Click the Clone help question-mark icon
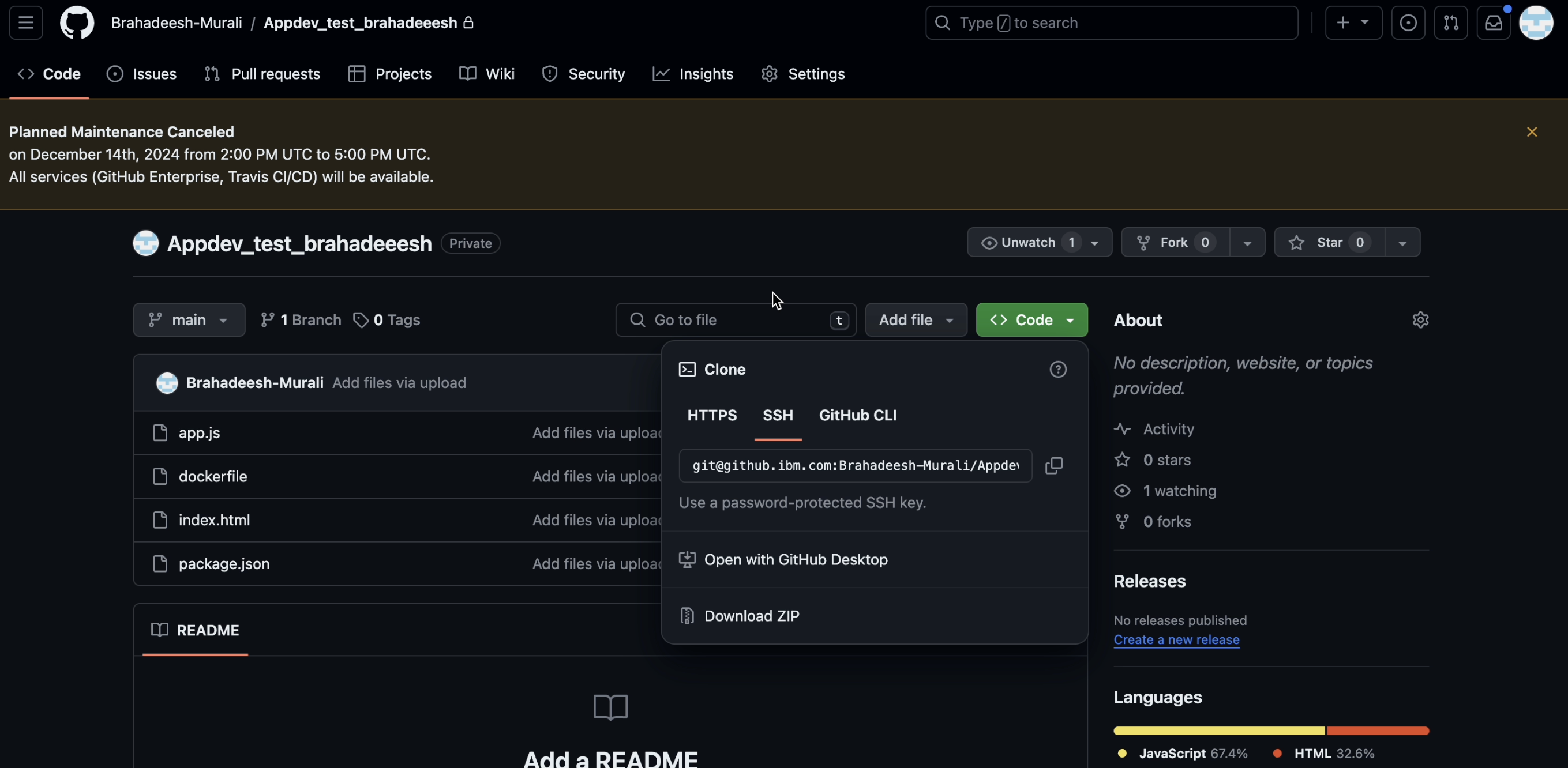Viewport: 1568px width, 768px height. click(x=1057, y=370)
